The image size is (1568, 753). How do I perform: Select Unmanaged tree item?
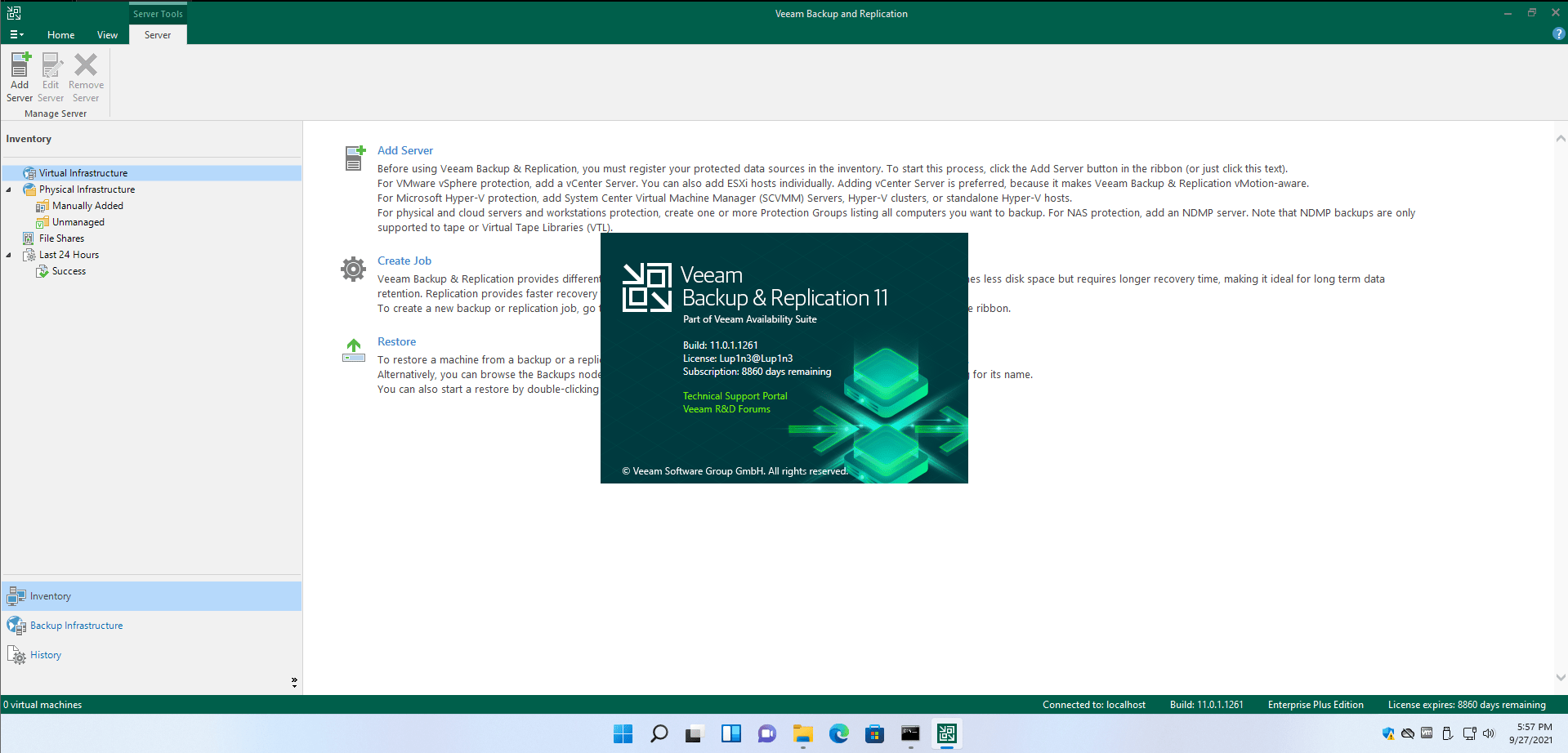78,222
